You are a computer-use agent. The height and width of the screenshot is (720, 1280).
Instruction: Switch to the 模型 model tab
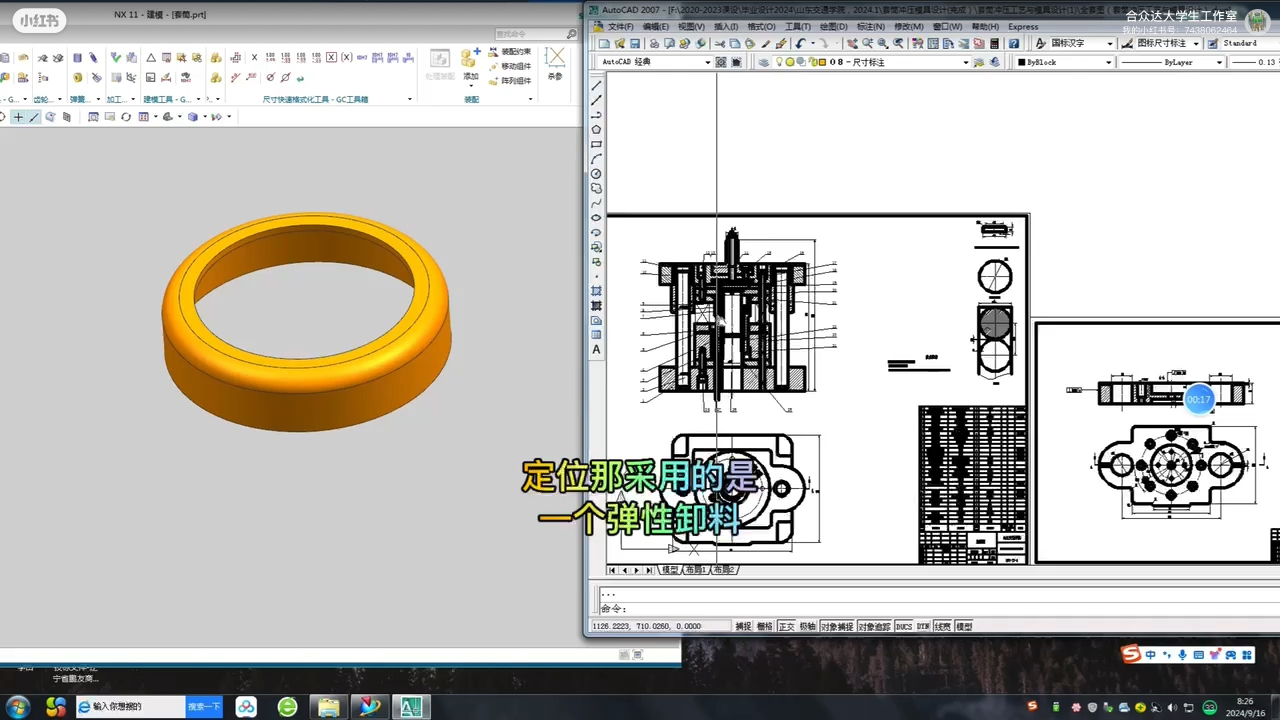[x=669, y=570]
